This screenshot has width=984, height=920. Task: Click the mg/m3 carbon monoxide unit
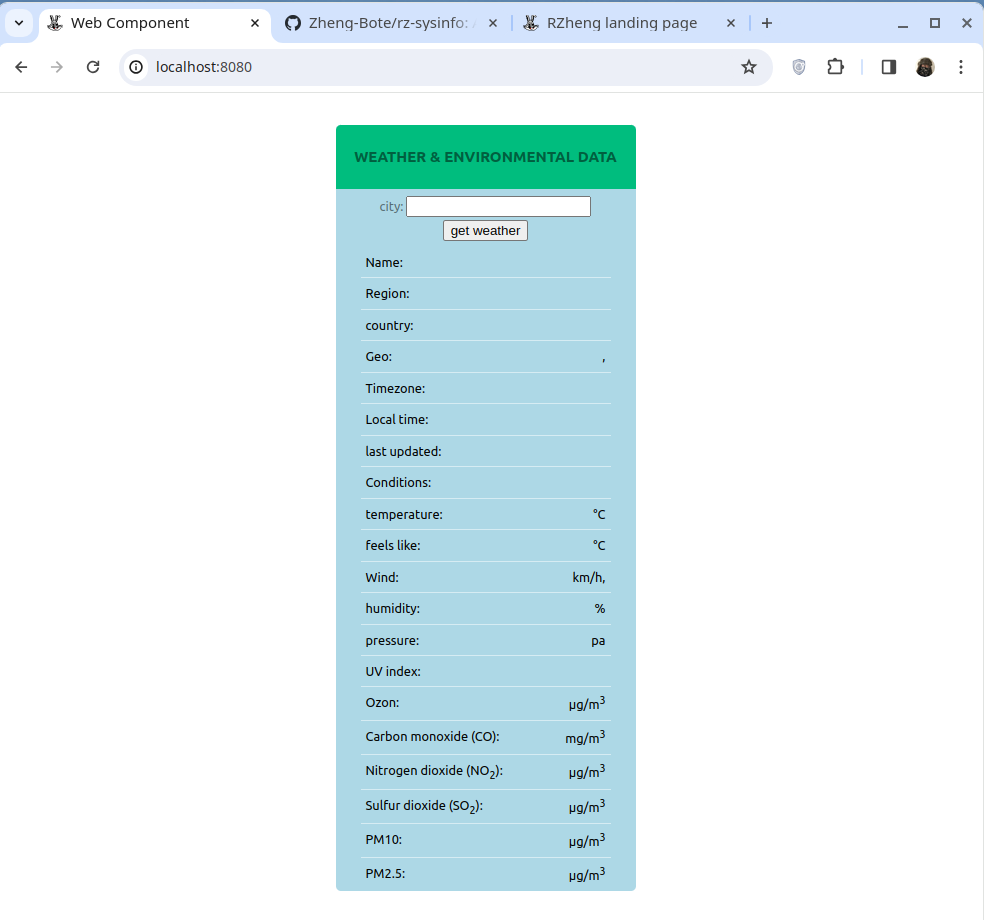coord(585,737)
